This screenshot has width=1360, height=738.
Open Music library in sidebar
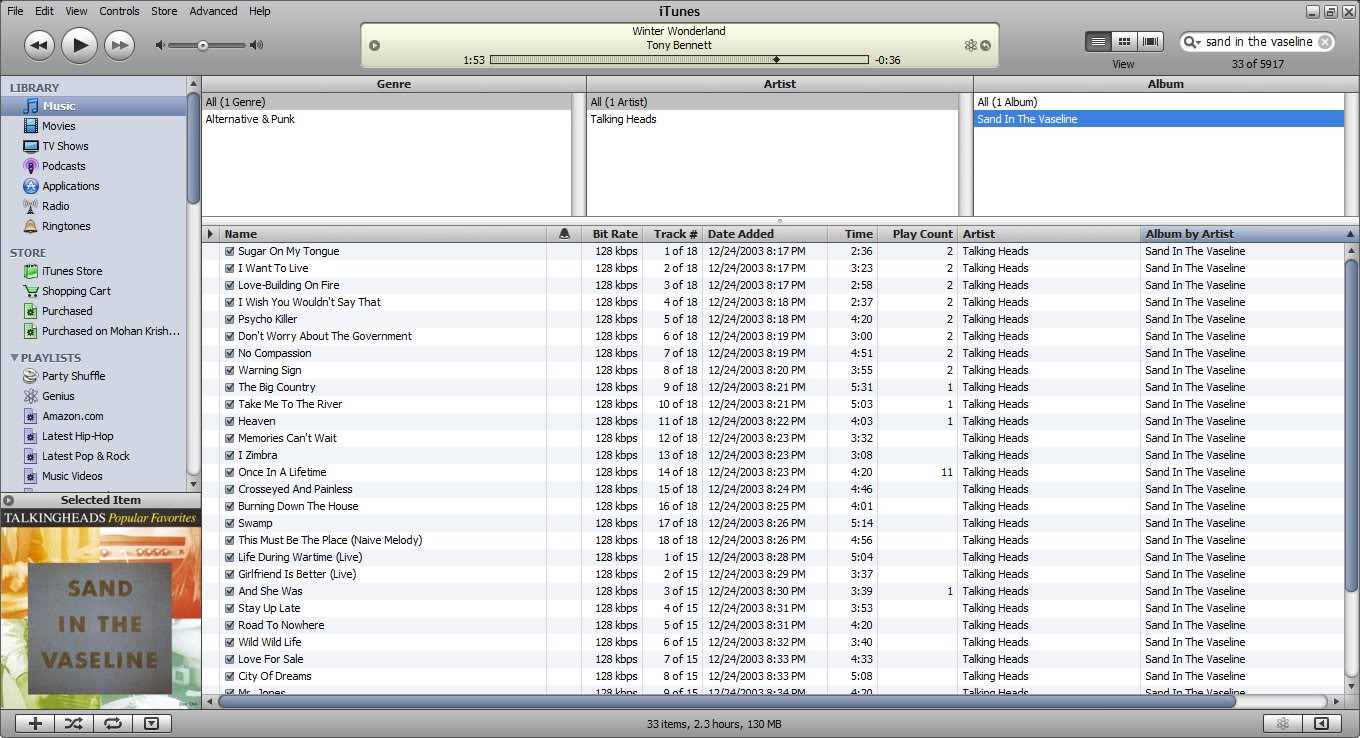(x=94, y=106)
